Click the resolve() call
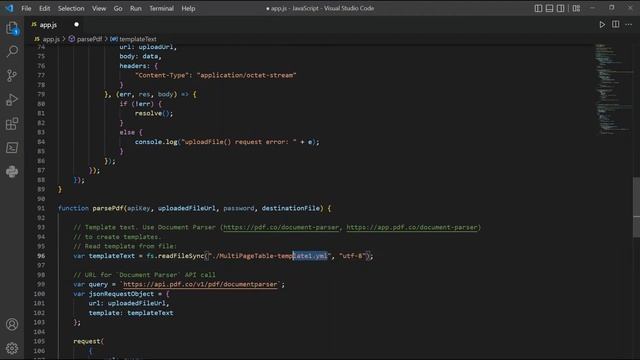Viewport: 640px width, 360px height. [153, 113]
